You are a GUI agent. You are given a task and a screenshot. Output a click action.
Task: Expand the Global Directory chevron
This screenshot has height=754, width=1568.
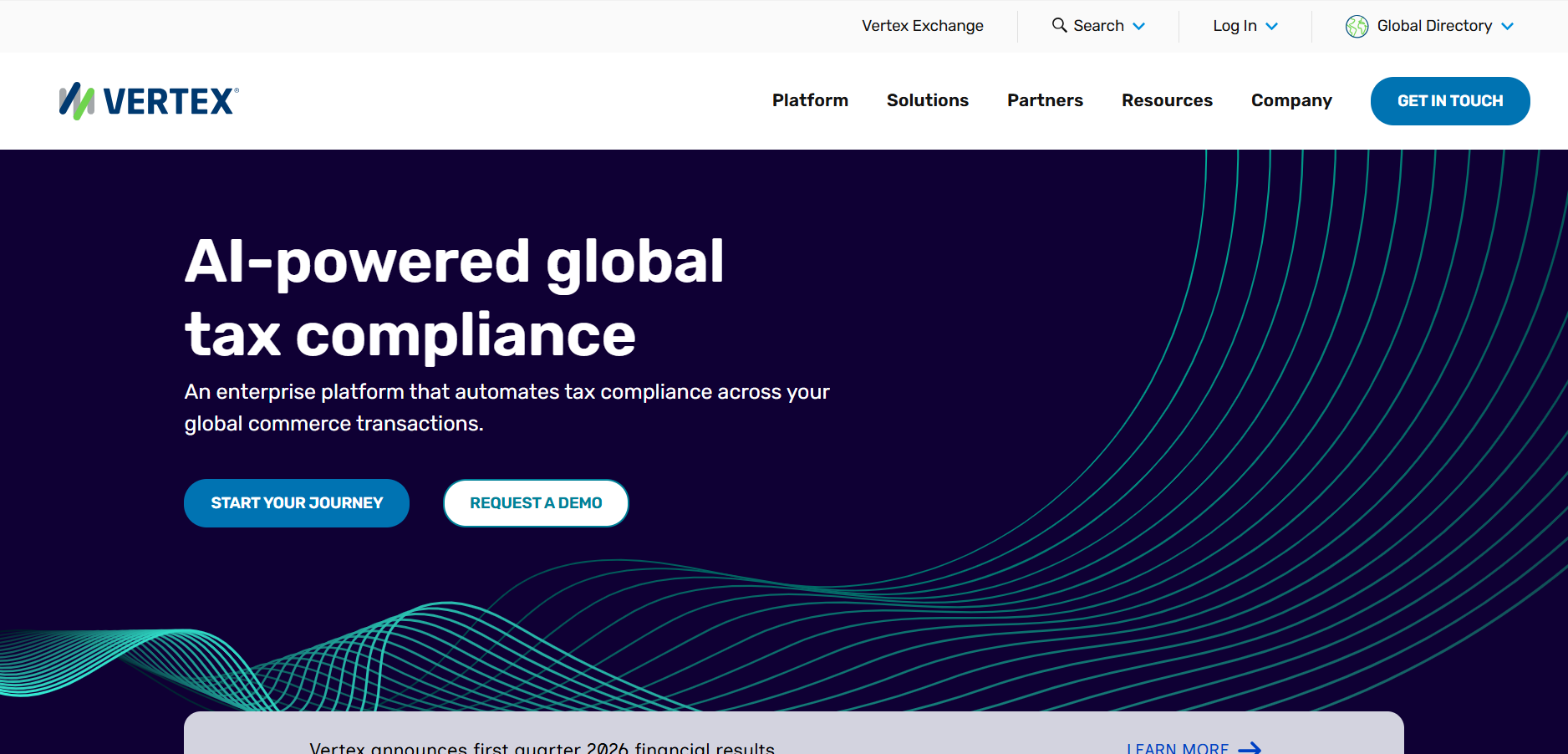[1507, 27]
